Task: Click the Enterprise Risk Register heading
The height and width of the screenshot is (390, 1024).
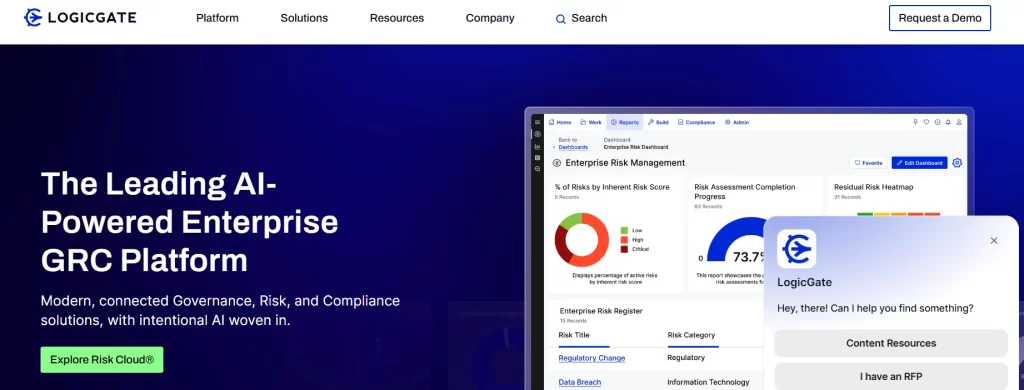Action: pos(601,311)
